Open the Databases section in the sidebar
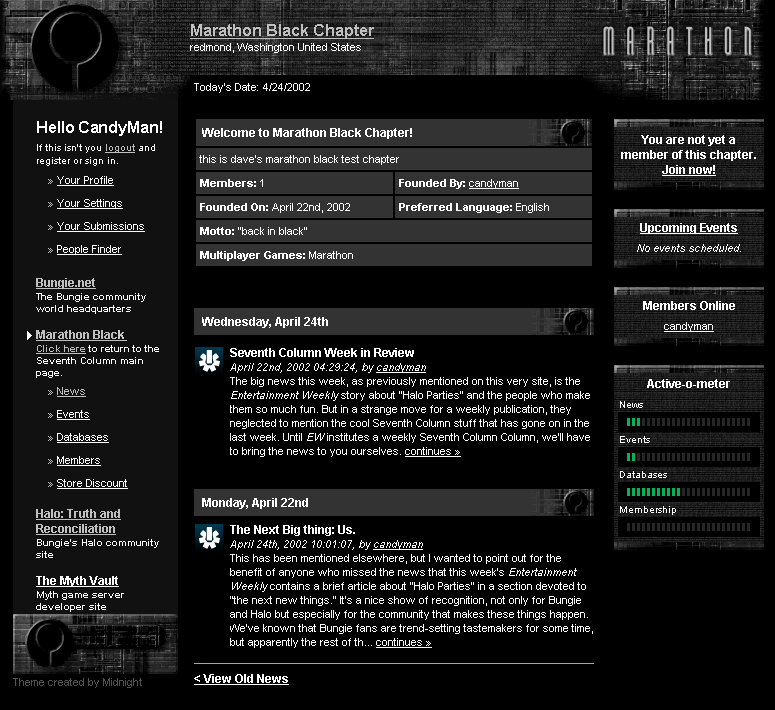Screen dimensions: 775x710 [82, 438]
